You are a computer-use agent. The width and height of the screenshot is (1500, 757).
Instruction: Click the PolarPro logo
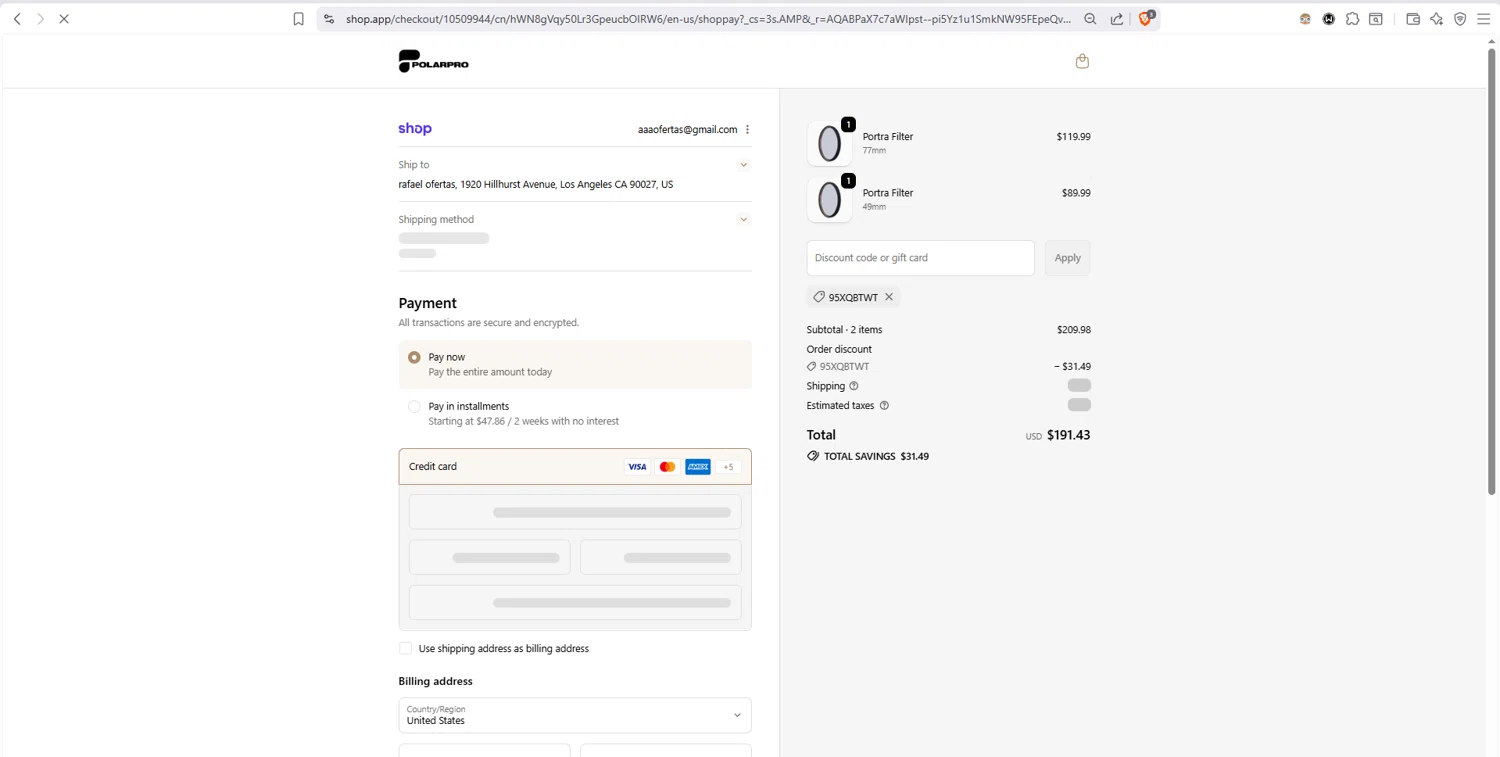point(433,61)
